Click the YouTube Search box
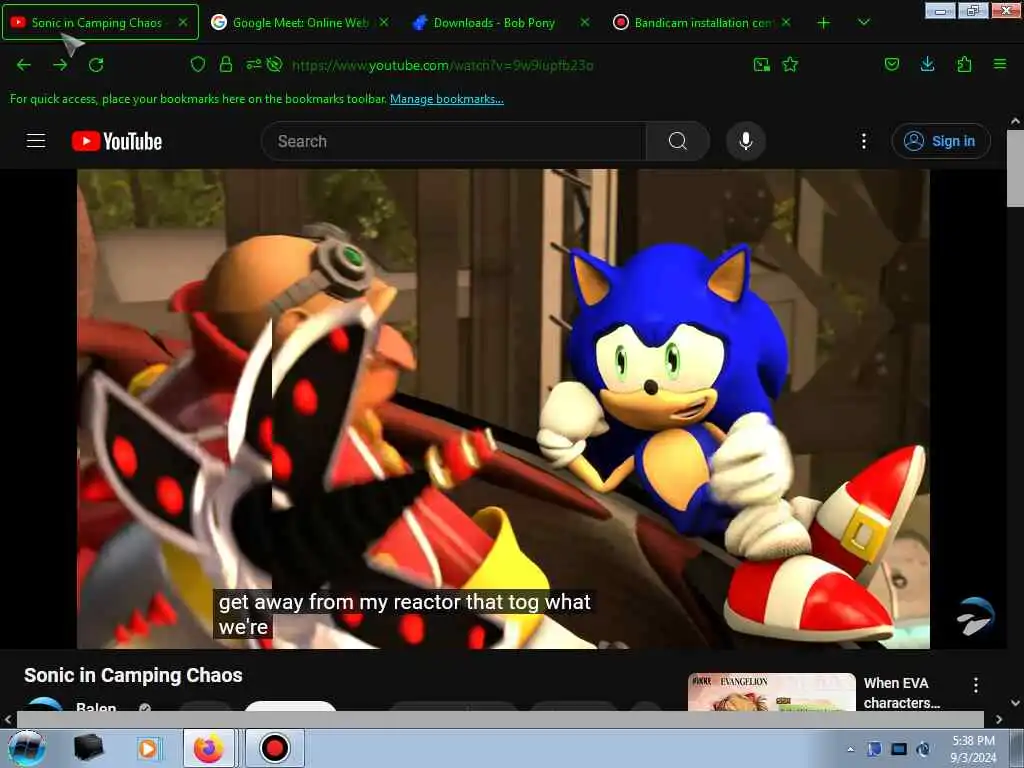The image size is (1024, 768). 454,141
